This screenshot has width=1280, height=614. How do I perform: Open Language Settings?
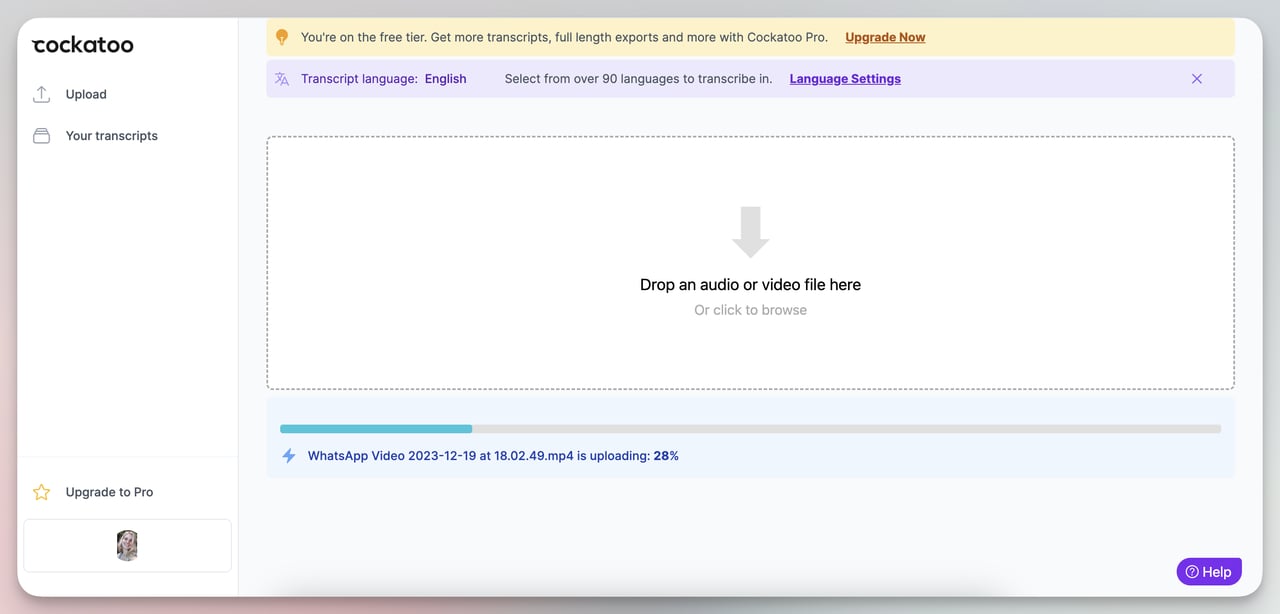pyautogui.click(x=844, y=78)
